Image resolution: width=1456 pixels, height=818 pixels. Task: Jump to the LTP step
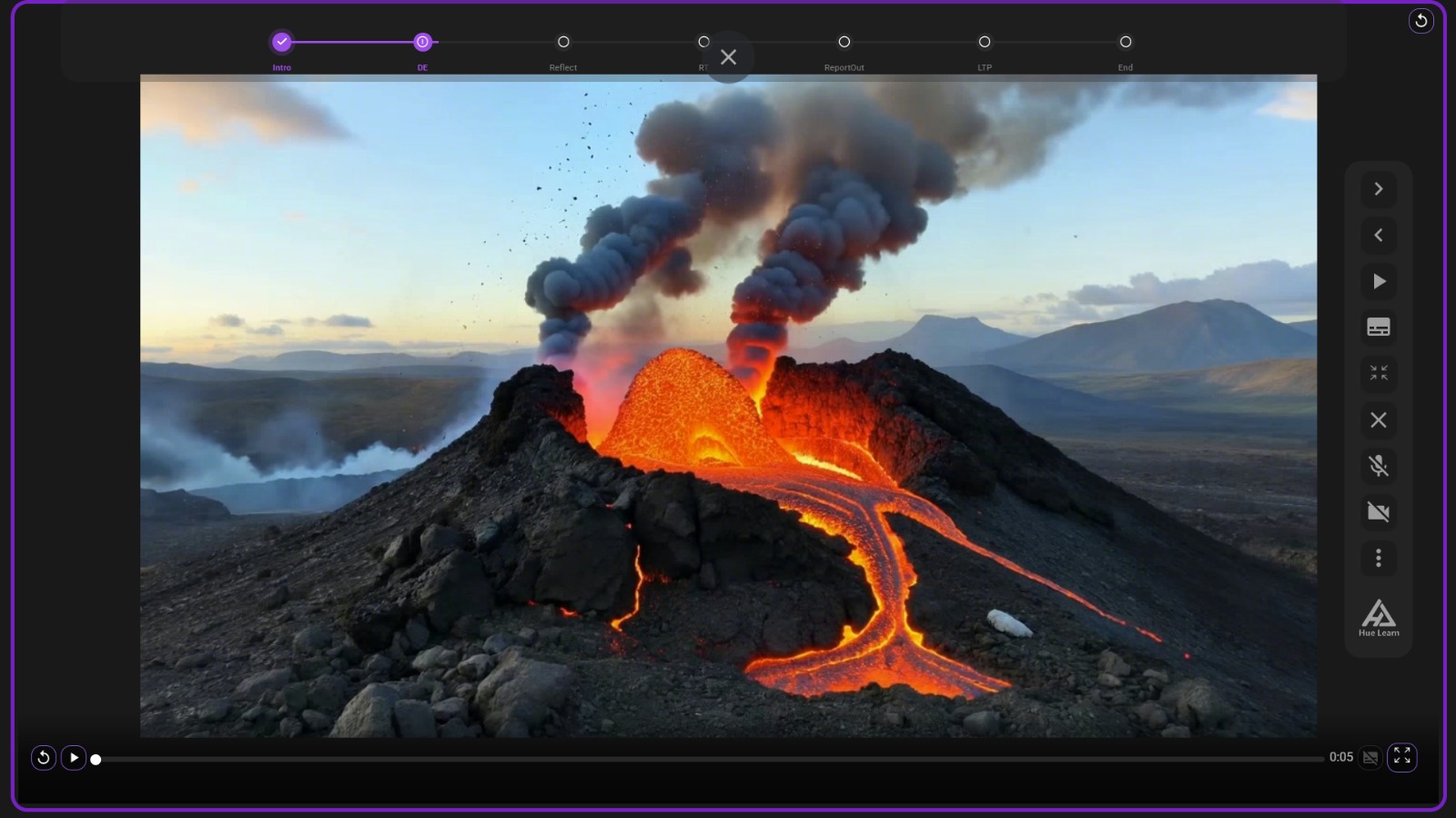click(985, 42)
